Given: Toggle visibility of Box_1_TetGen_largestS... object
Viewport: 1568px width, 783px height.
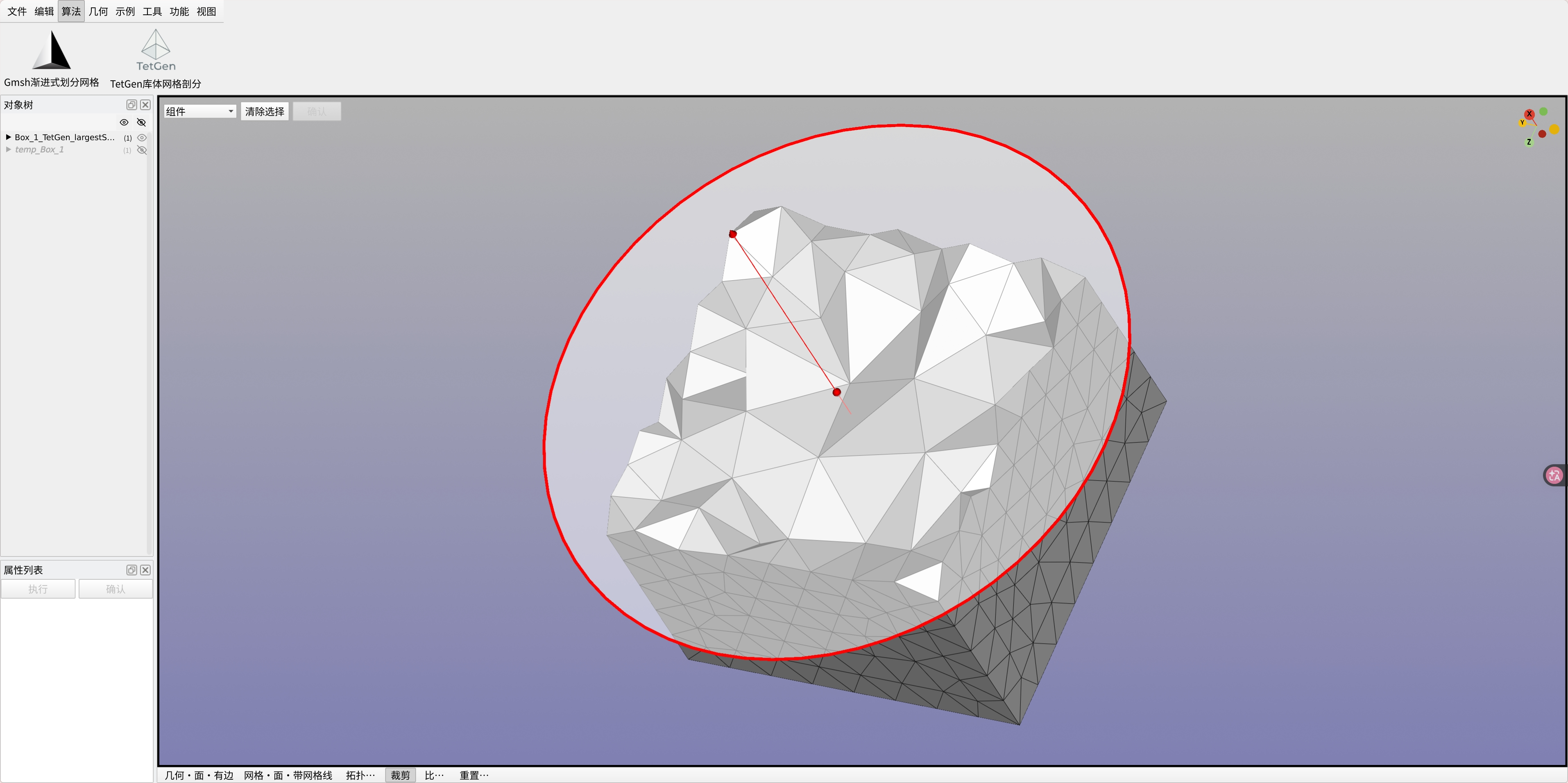Looking at the screenshot, I should tap(142, 138).
